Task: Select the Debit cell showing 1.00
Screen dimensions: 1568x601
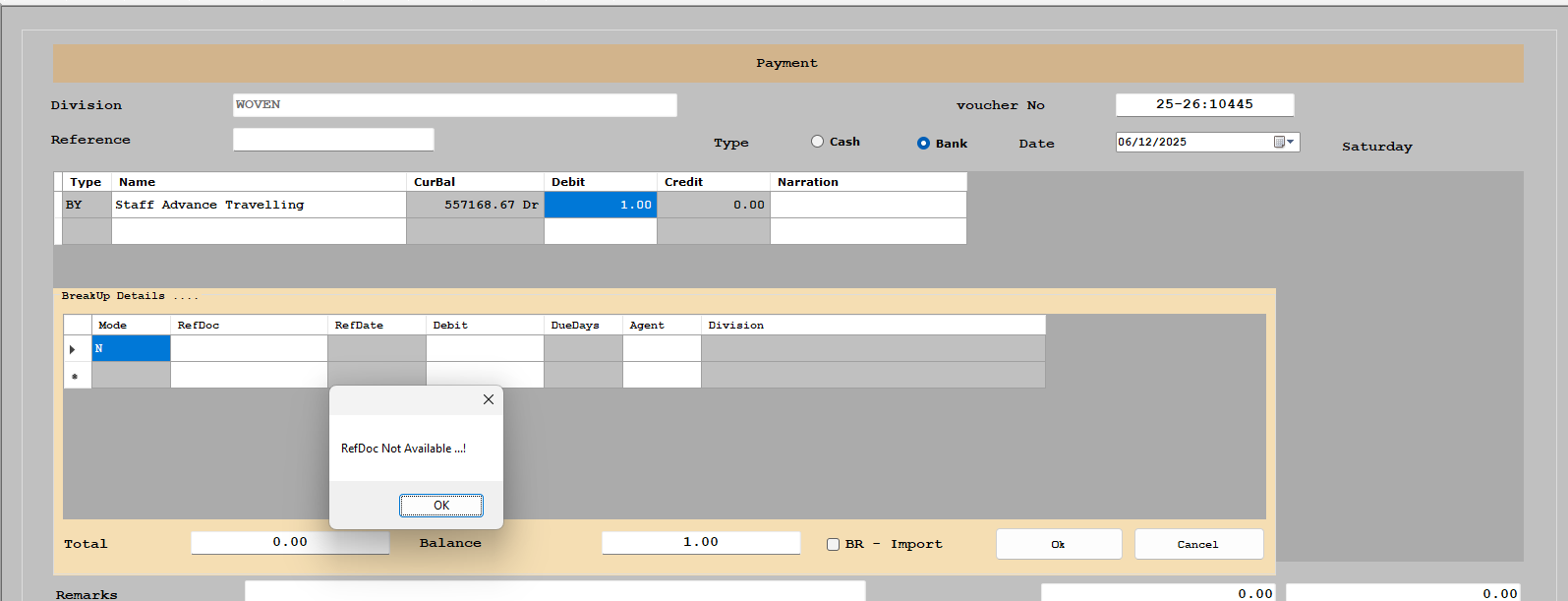Action: click(600, 205)
